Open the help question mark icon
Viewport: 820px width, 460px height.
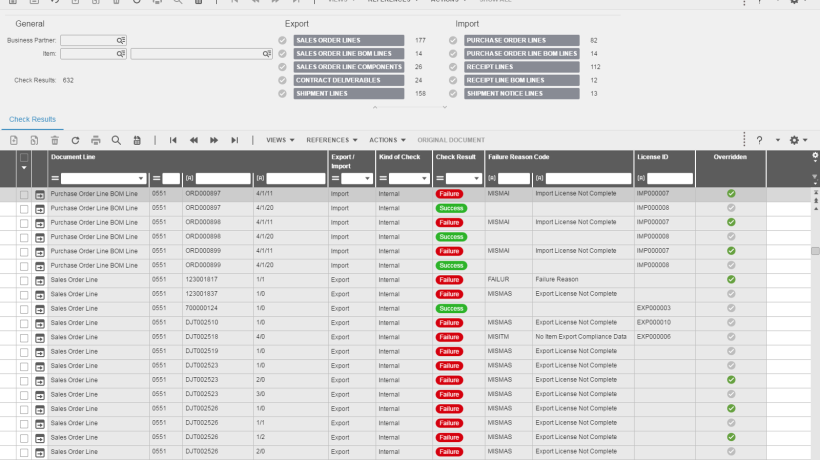point(759,140)
